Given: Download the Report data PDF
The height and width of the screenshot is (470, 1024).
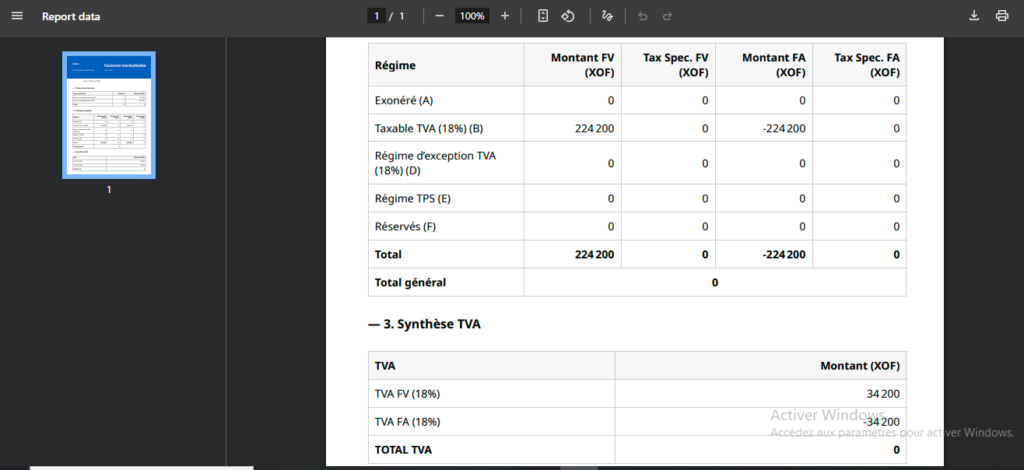Looking at the screenshot, I should pyautogui.click(x=974, y=16).
